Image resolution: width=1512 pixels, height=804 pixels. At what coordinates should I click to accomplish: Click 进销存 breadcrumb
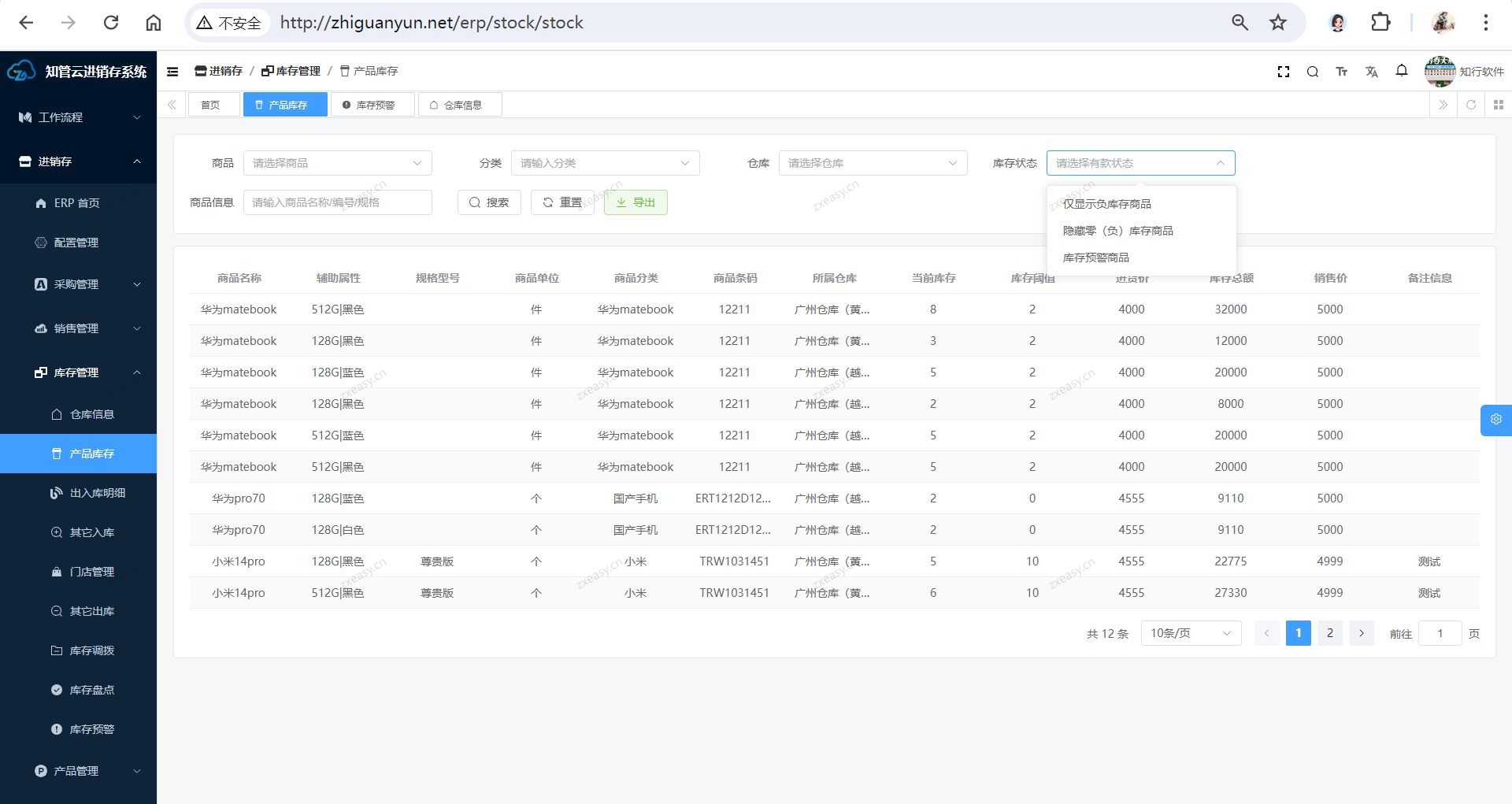click(x=219, y=71)
